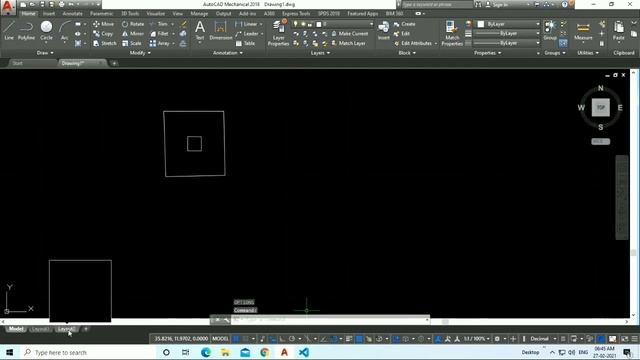The image size is (640, 360).
Task: Toggle the grid display in status bar
Action: [236, 339]
